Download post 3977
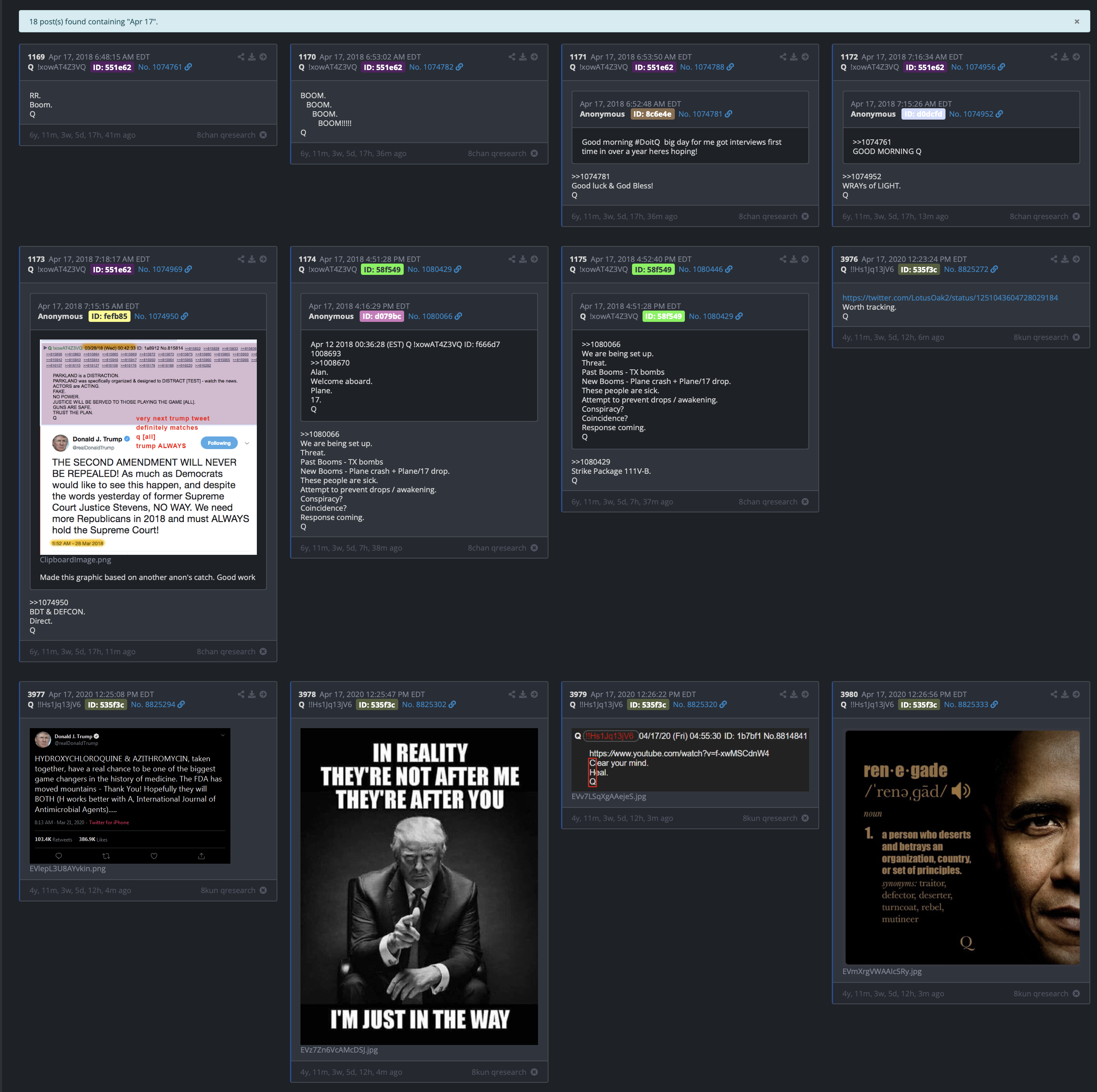Image resolution: width=1097 pixels, height=1092 pixels. click(251, 694)
